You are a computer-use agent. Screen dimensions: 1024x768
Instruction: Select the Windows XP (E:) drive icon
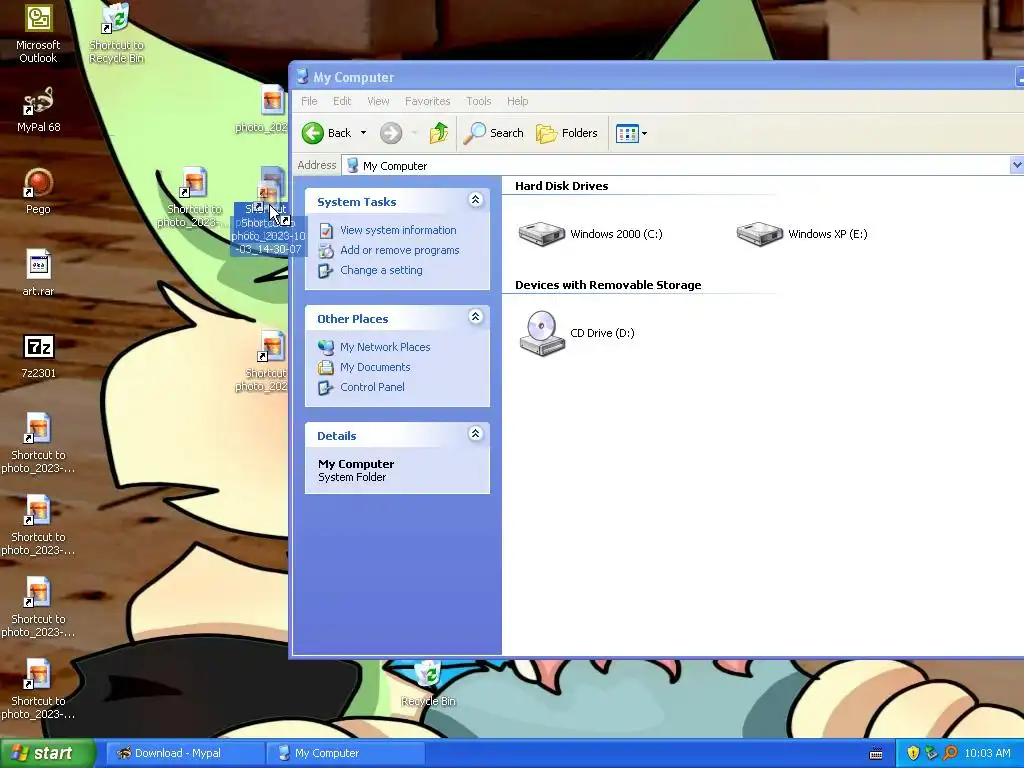[760, 234]
